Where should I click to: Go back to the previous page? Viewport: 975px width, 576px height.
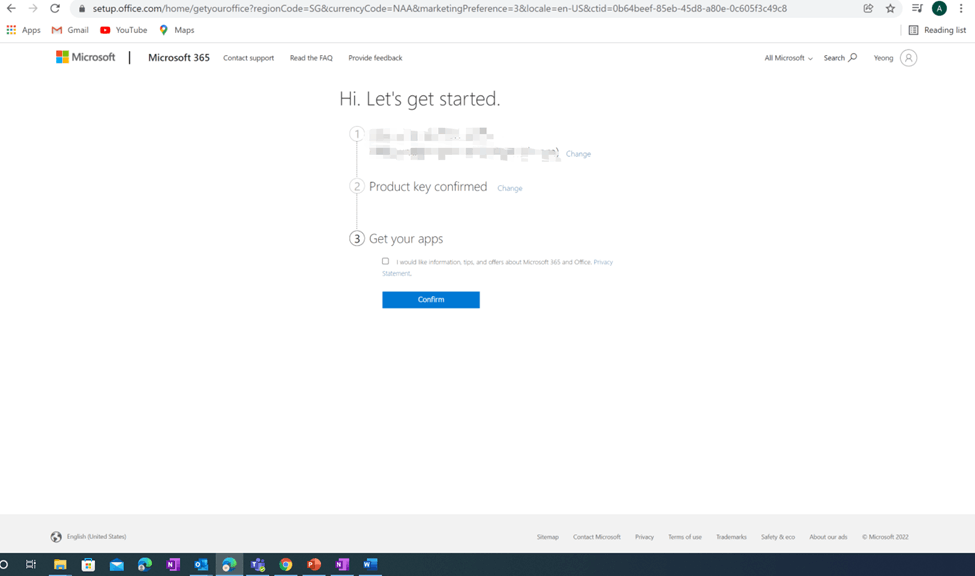tap(11, 8)
